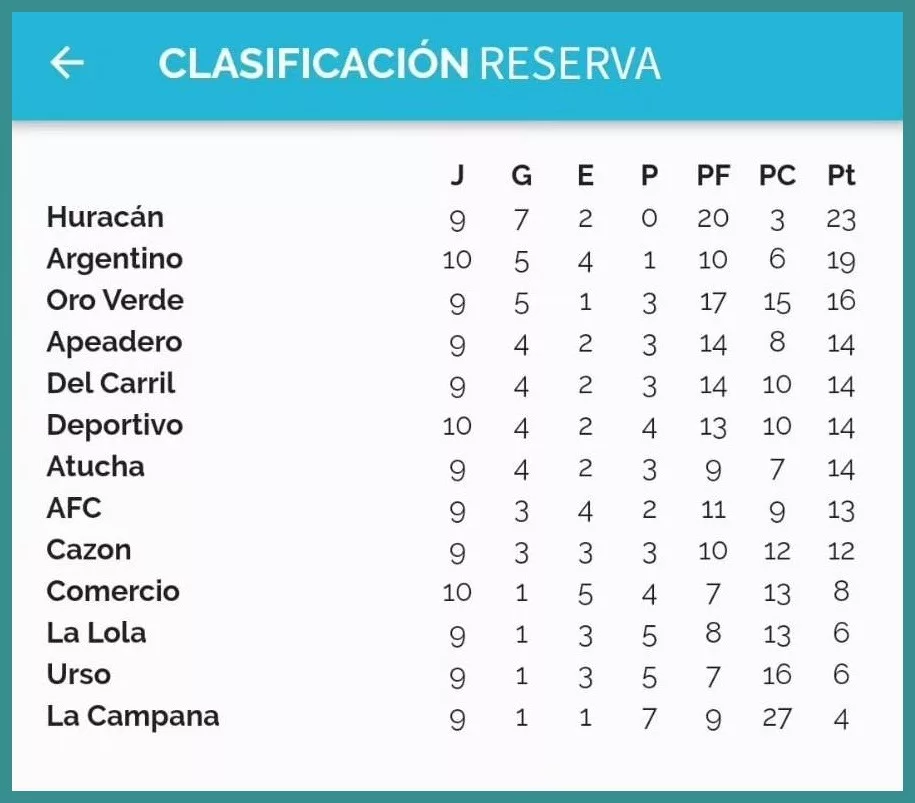
Task: Select the Huracán team row
Action: click(x=105, y=217)
